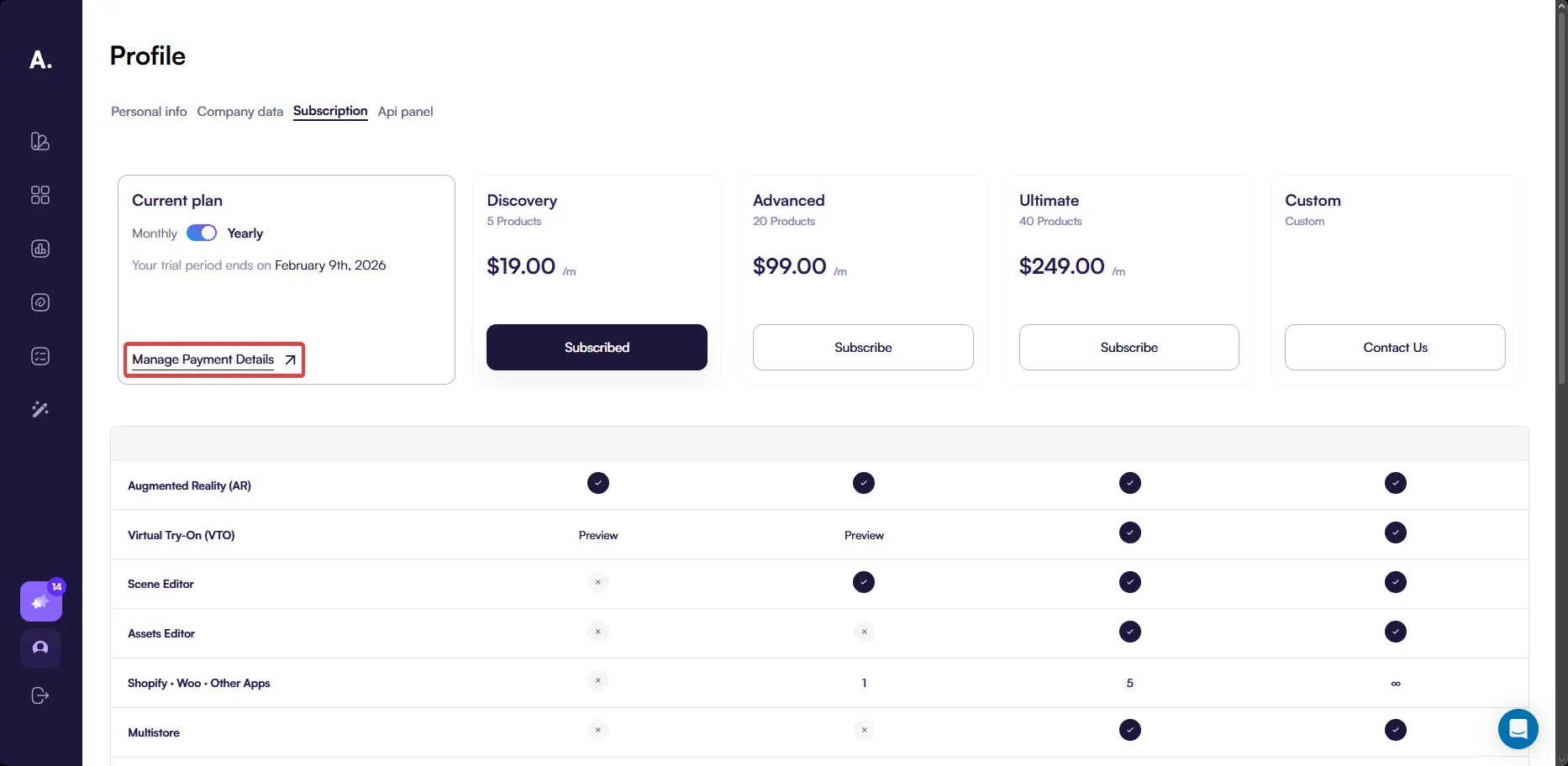Click the A. logo in the sidebar

[x=40, y=60]
